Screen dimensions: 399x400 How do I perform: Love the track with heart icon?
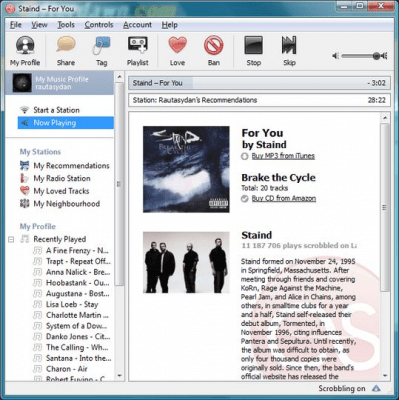click(177, 50)
